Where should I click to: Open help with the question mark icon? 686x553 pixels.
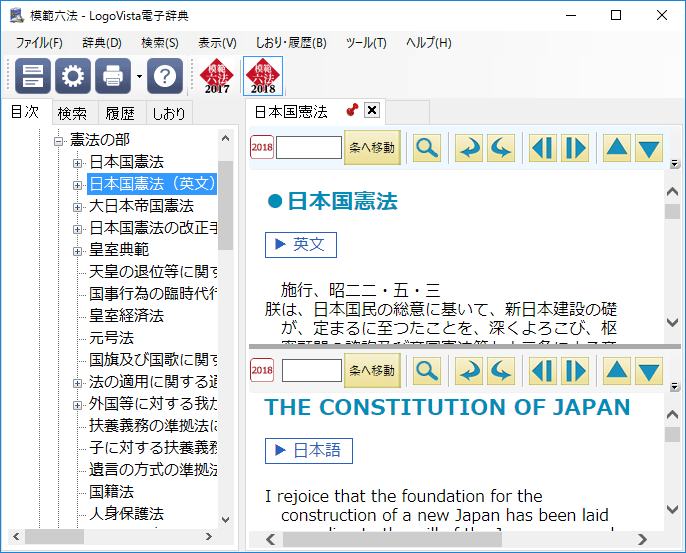[x=165, y=76]
